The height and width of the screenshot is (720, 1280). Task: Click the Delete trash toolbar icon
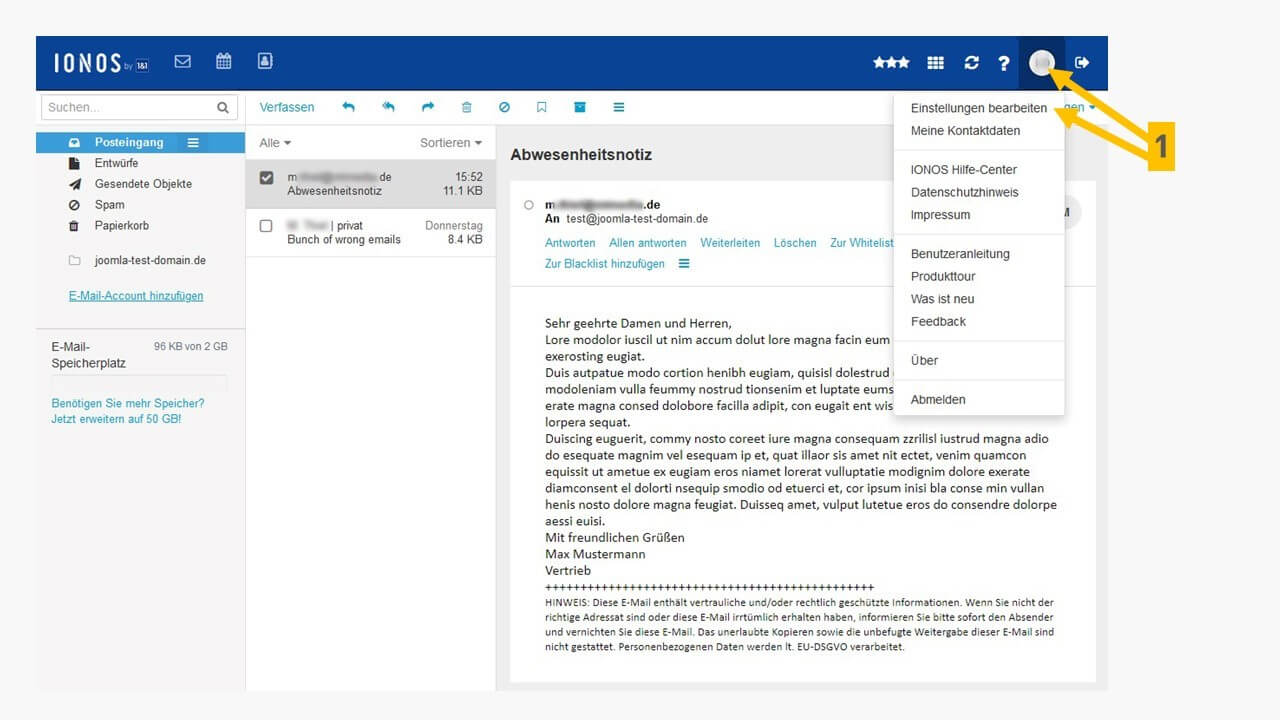pos(466,107)
